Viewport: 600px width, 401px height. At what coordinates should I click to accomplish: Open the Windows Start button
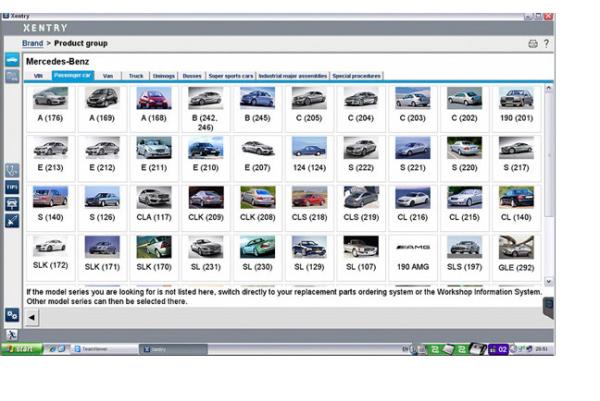click(22, 349)
